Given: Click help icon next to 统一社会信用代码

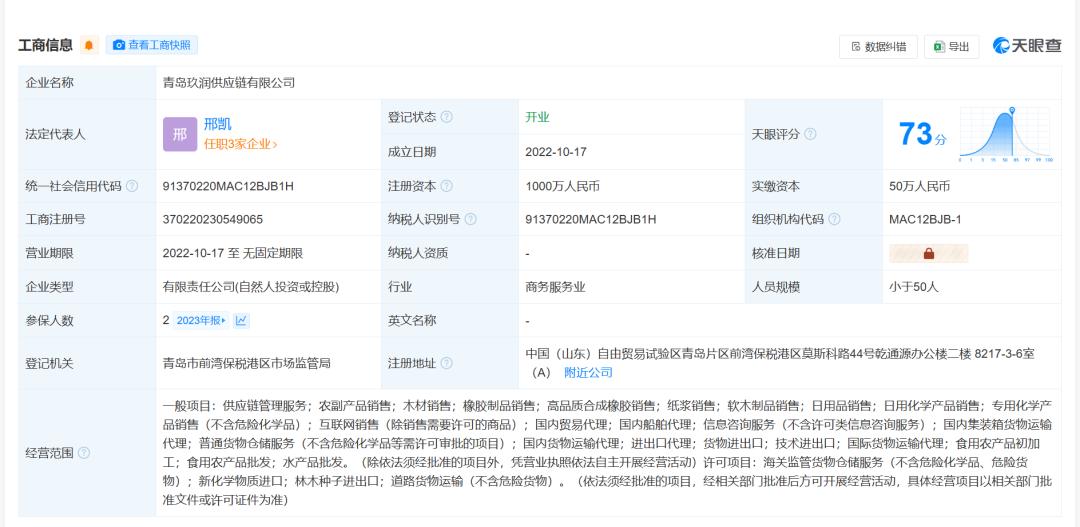Looking at the screenshot, I should [x=132, y=186].
